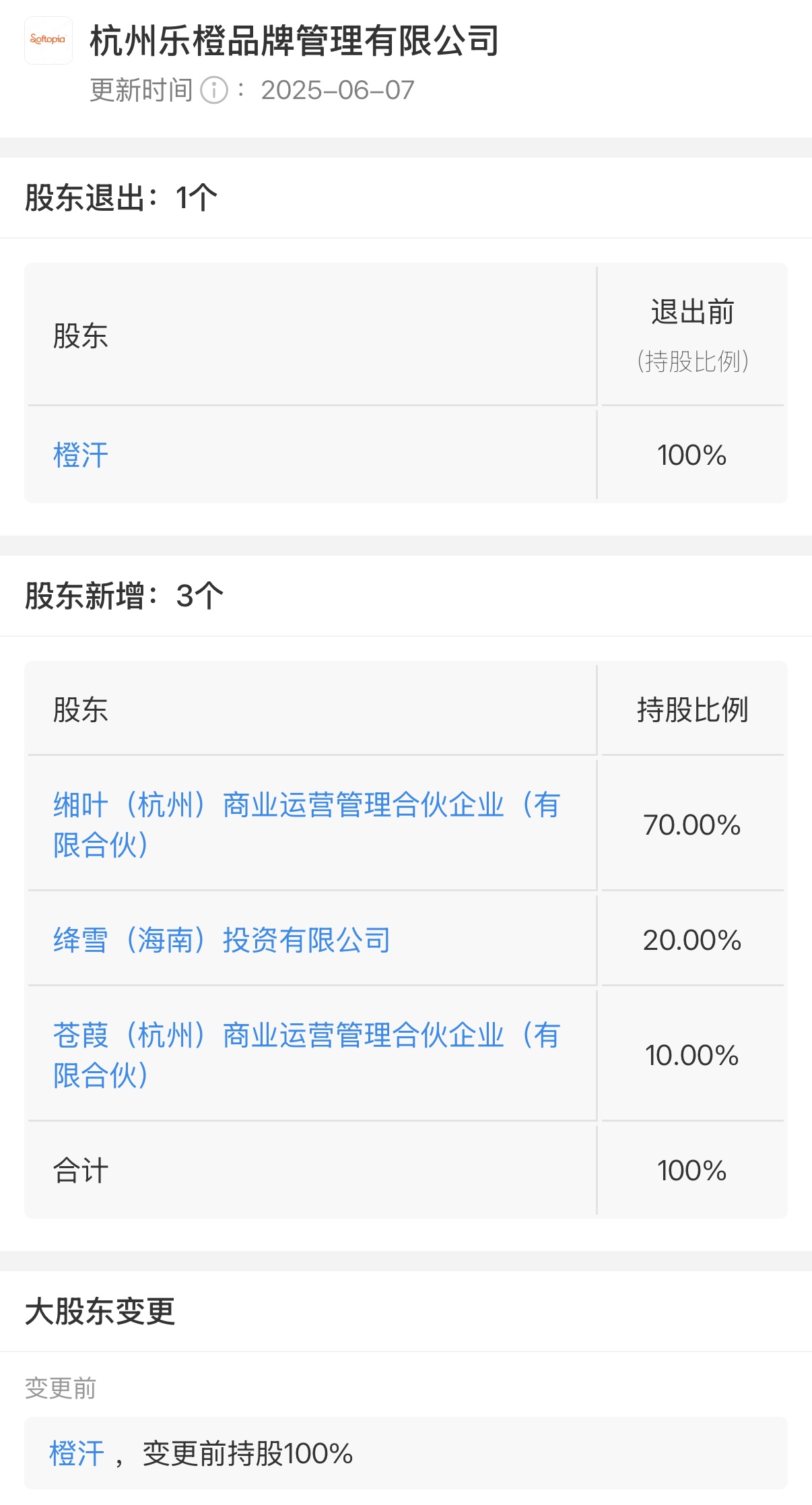The height and width of the screenshot is (1505, 812).
Task: Click 橙汗 link under 变更前
Action: 77,1453
